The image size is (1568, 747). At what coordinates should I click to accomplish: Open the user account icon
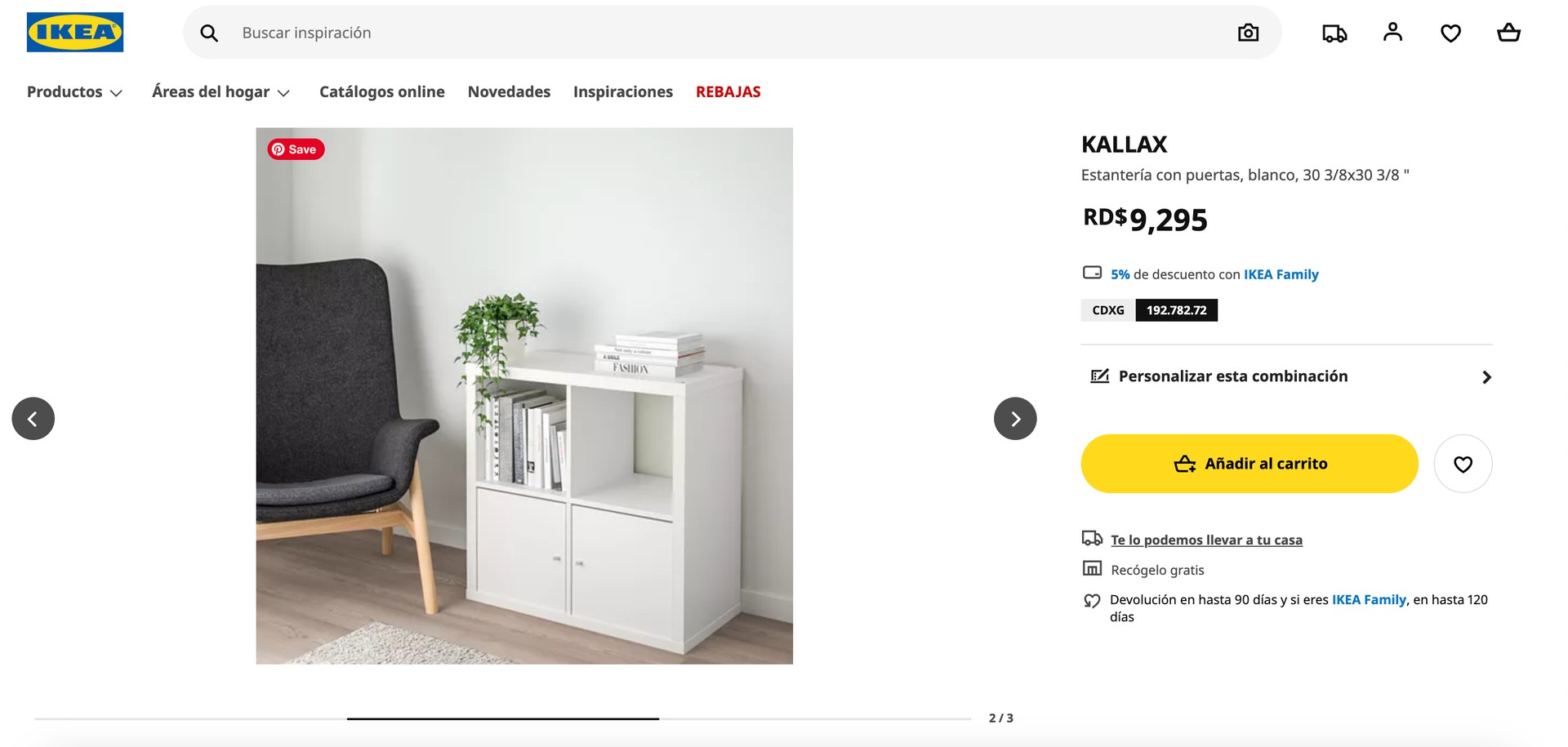click(x=1392, y=33)
